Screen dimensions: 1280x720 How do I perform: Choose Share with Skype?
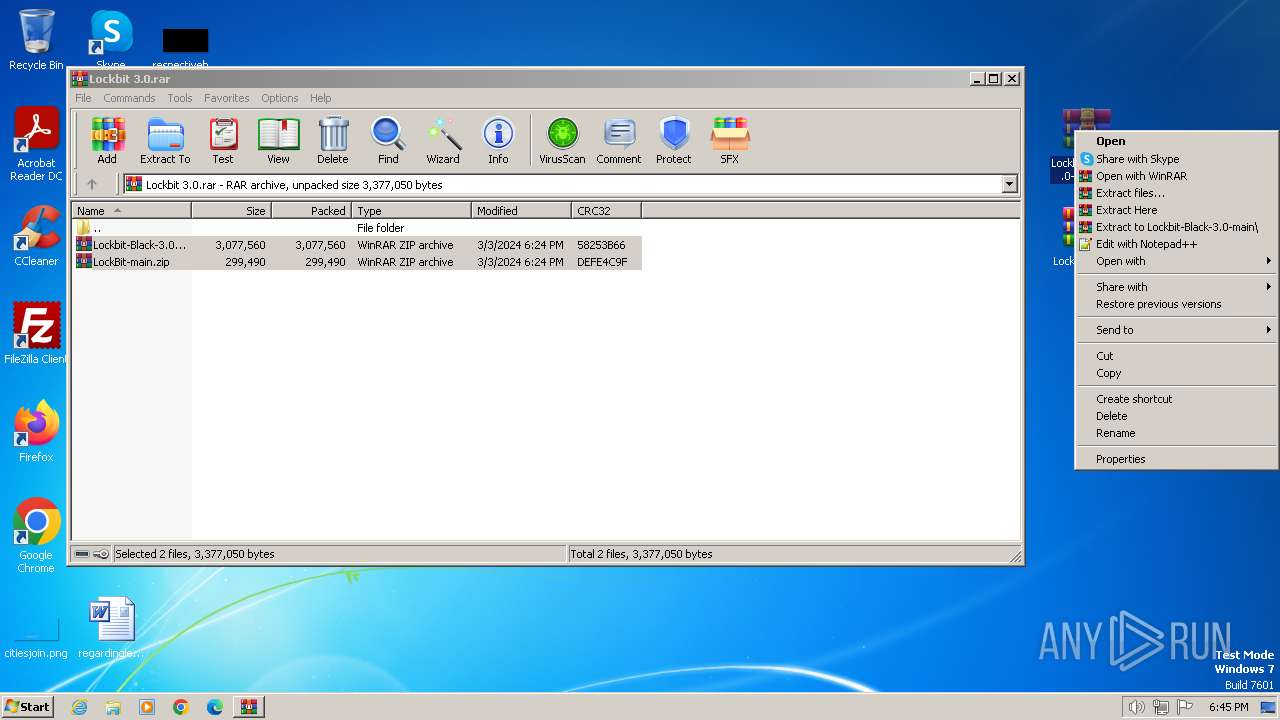pyautogui.click(x=1176, y=159)
